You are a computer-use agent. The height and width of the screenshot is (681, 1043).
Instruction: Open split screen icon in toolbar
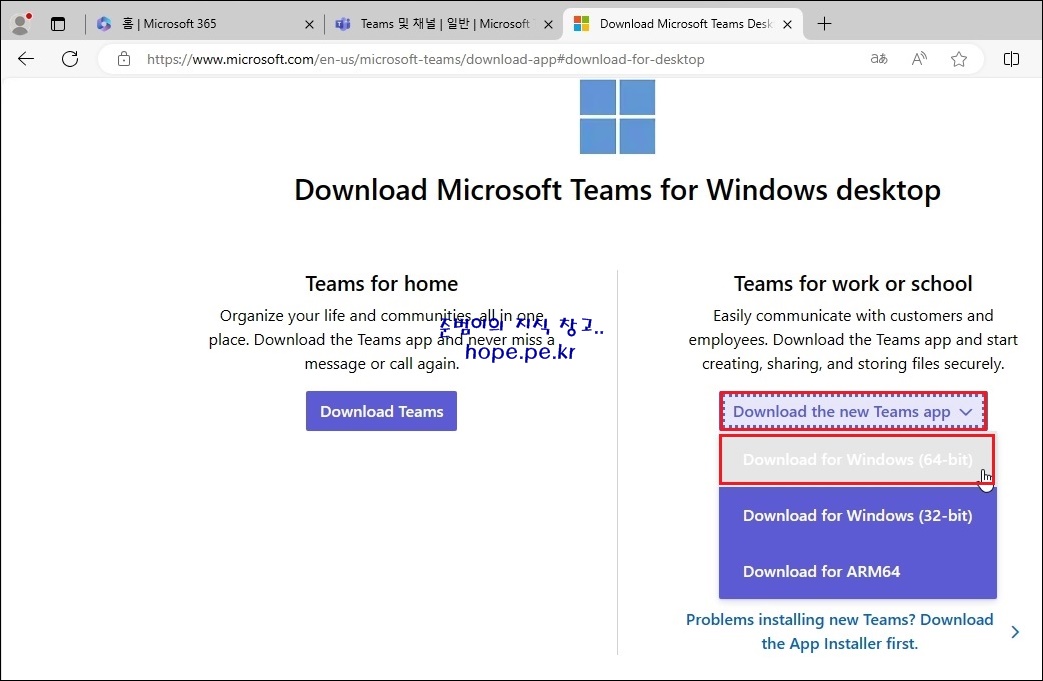[1011, 59]
